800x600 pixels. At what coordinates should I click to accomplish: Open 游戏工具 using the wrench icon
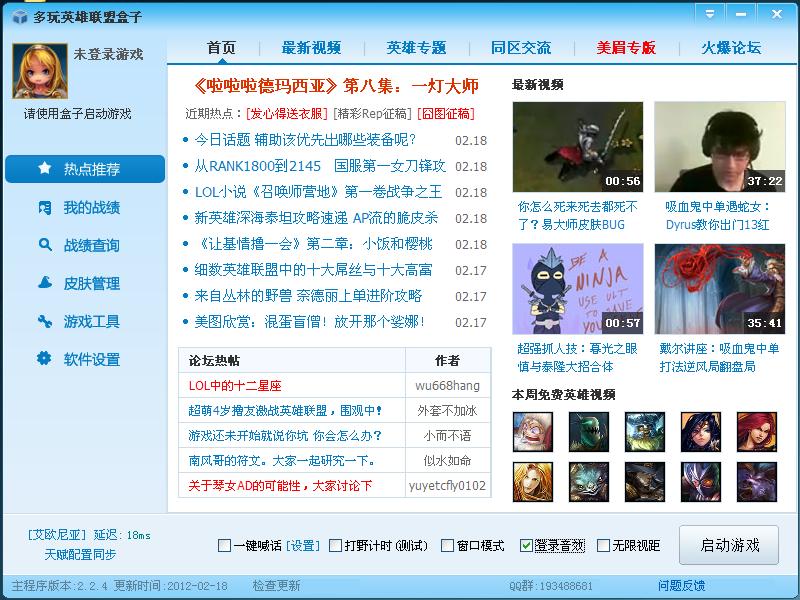(x=44, y=321)
